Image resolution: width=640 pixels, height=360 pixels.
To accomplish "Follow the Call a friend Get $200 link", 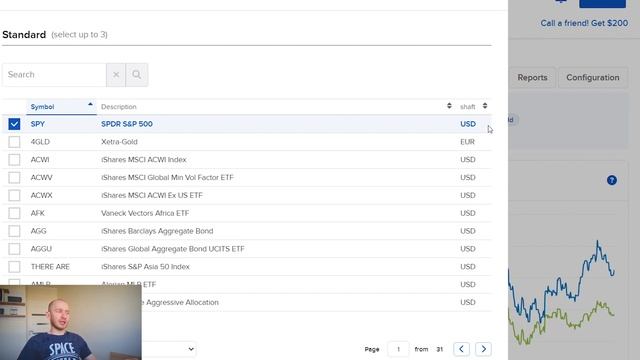I will tap(584, 23).
